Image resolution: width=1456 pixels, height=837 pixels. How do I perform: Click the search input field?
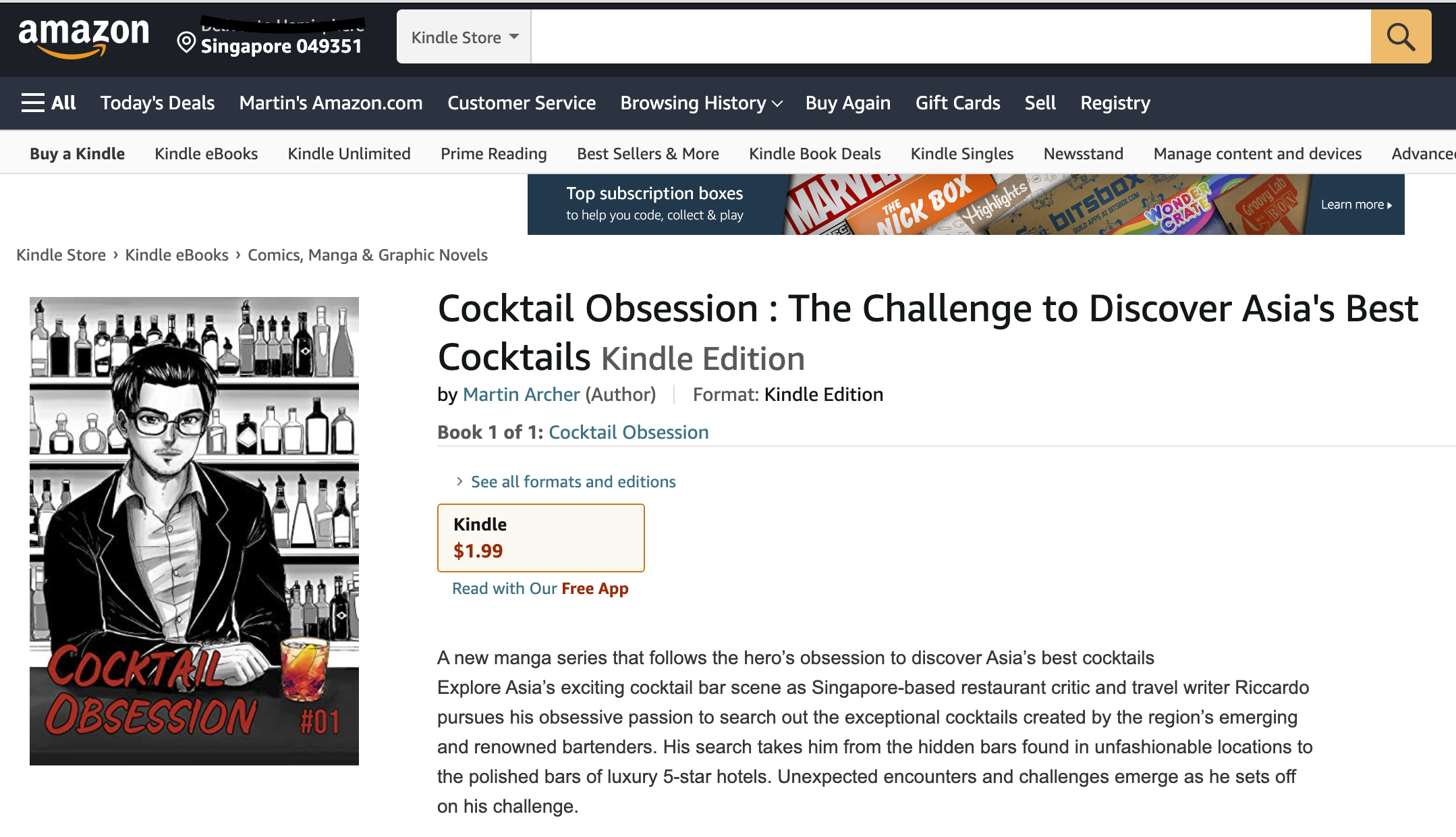pyautogui.click(x=950, y=37)
